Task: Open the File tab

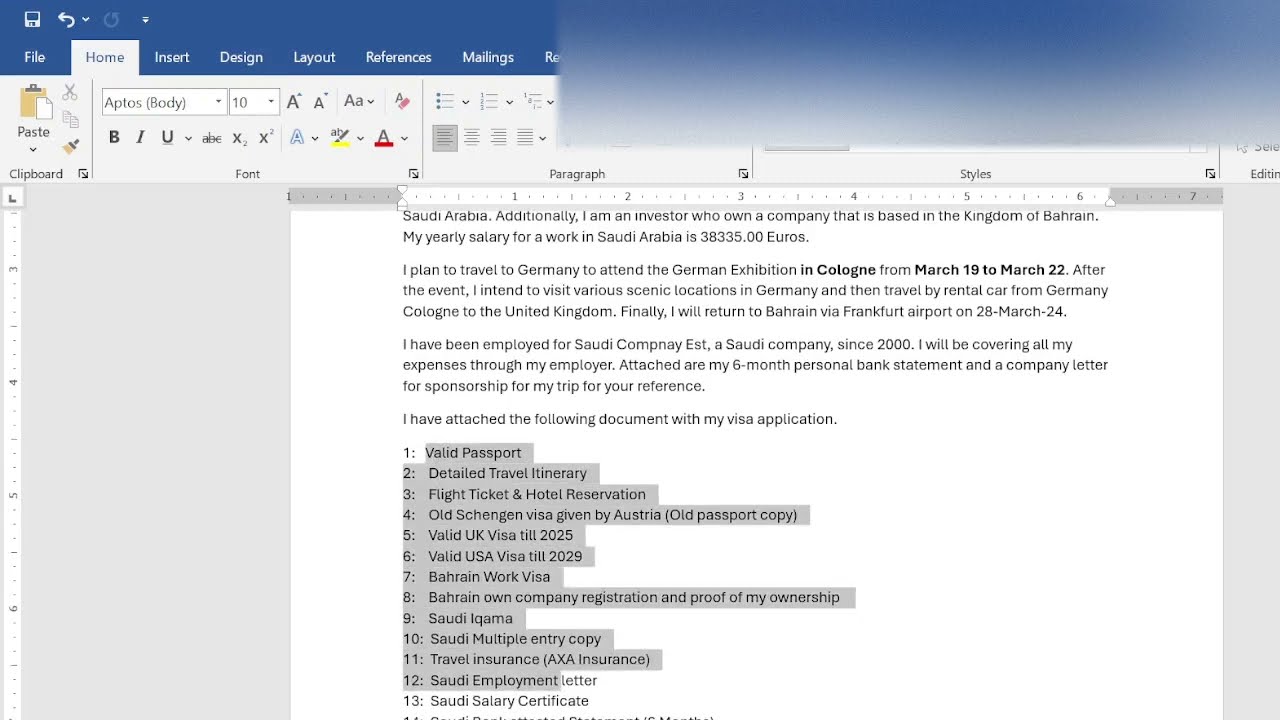Action: click(x=35, y=57)
